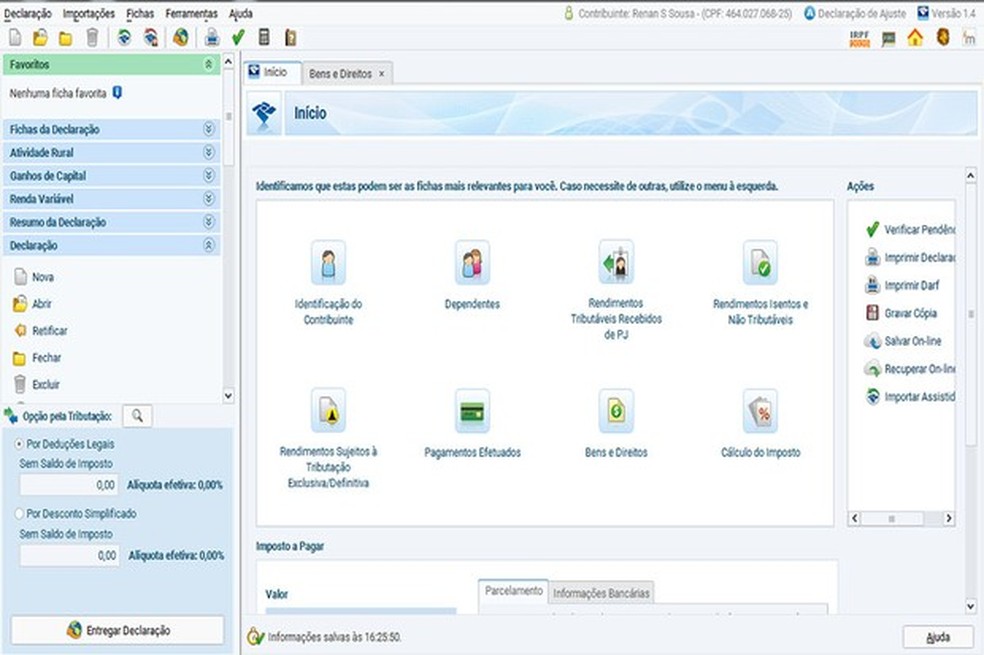Viewport: 984px width, 655px height.
Task: Click the Ajuda button at bottom right
Action: (938, 637)
